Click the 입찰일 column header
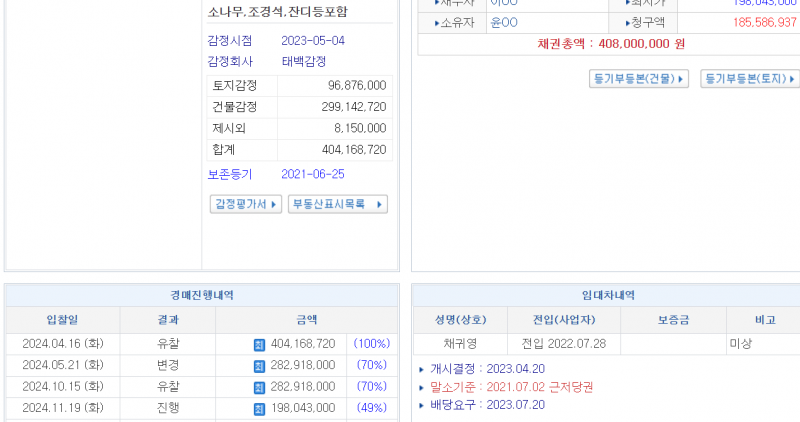This screenshot has width=800, height=422. (62, 320)
